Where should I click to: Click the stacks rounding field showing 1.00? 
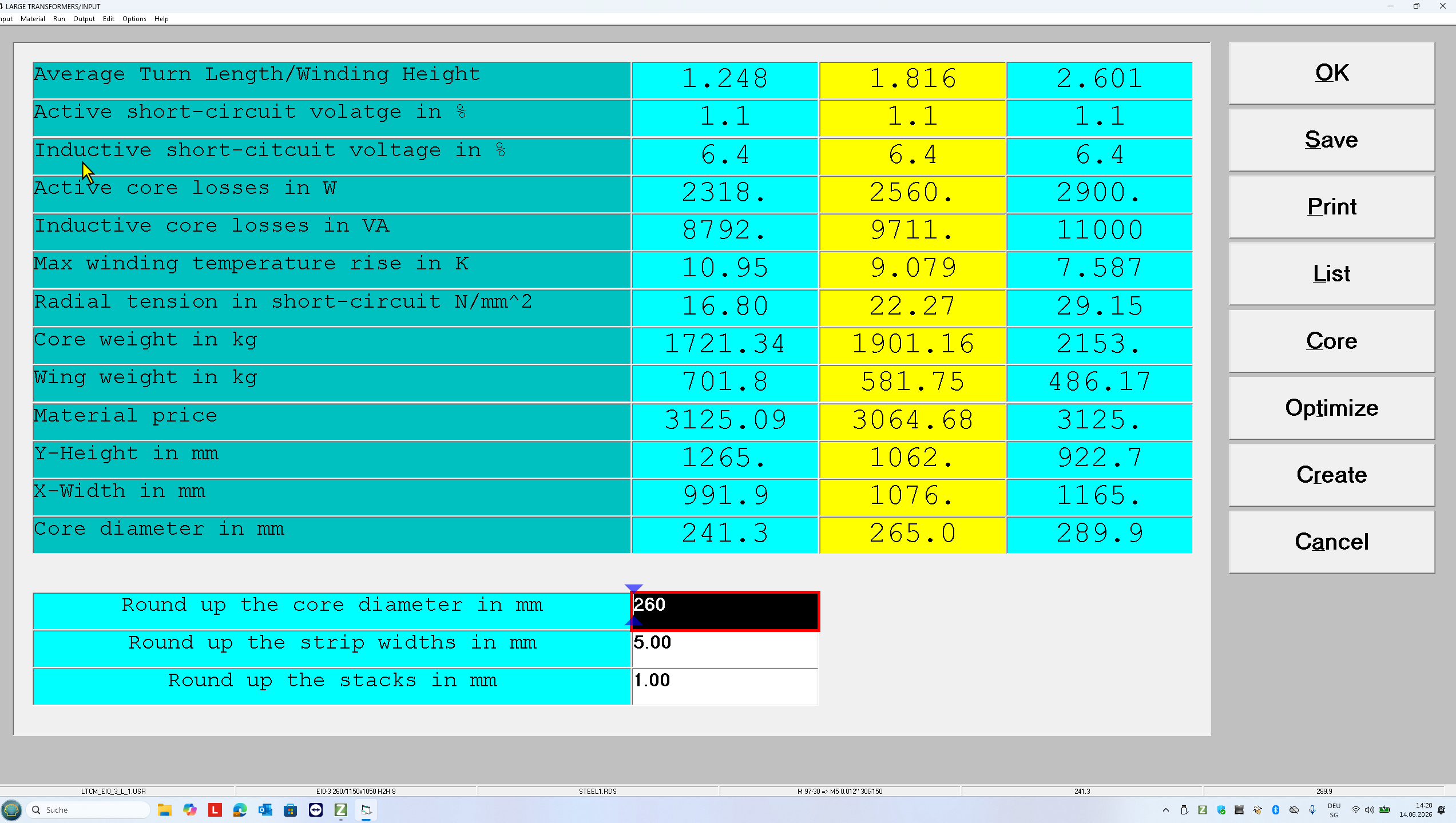coord(725,687)
